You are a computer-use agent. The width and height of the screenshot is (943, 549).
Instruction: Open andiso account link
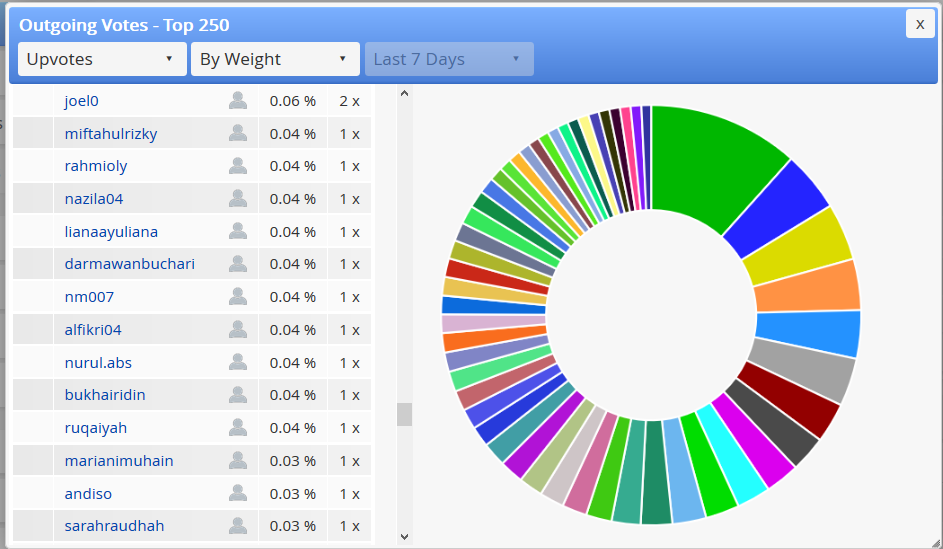pos(88,494)
